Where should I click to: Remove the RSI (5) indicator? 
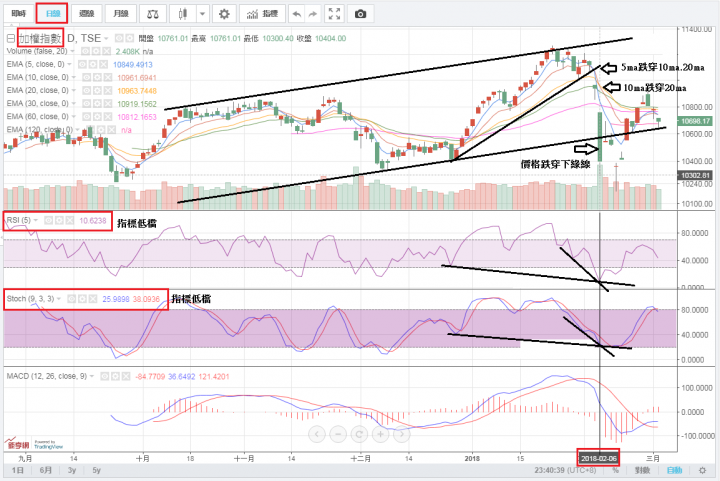click(x=69, y=221)
